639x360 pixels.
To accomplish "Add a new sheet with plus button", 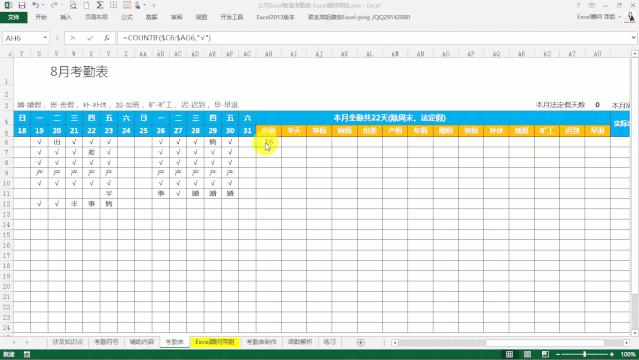I will tap(361, 342).
